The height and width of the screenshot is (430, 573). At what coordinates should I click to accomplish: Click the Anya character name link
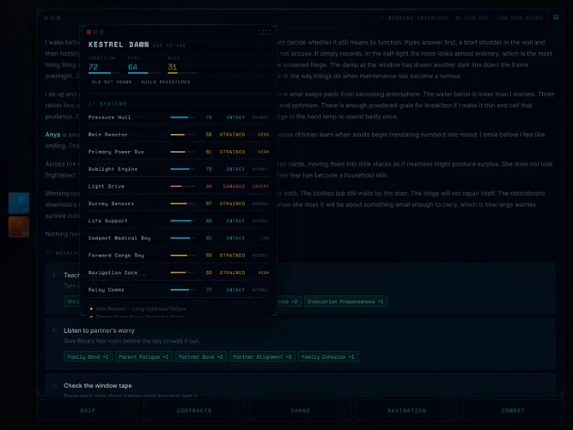[53, 134]
